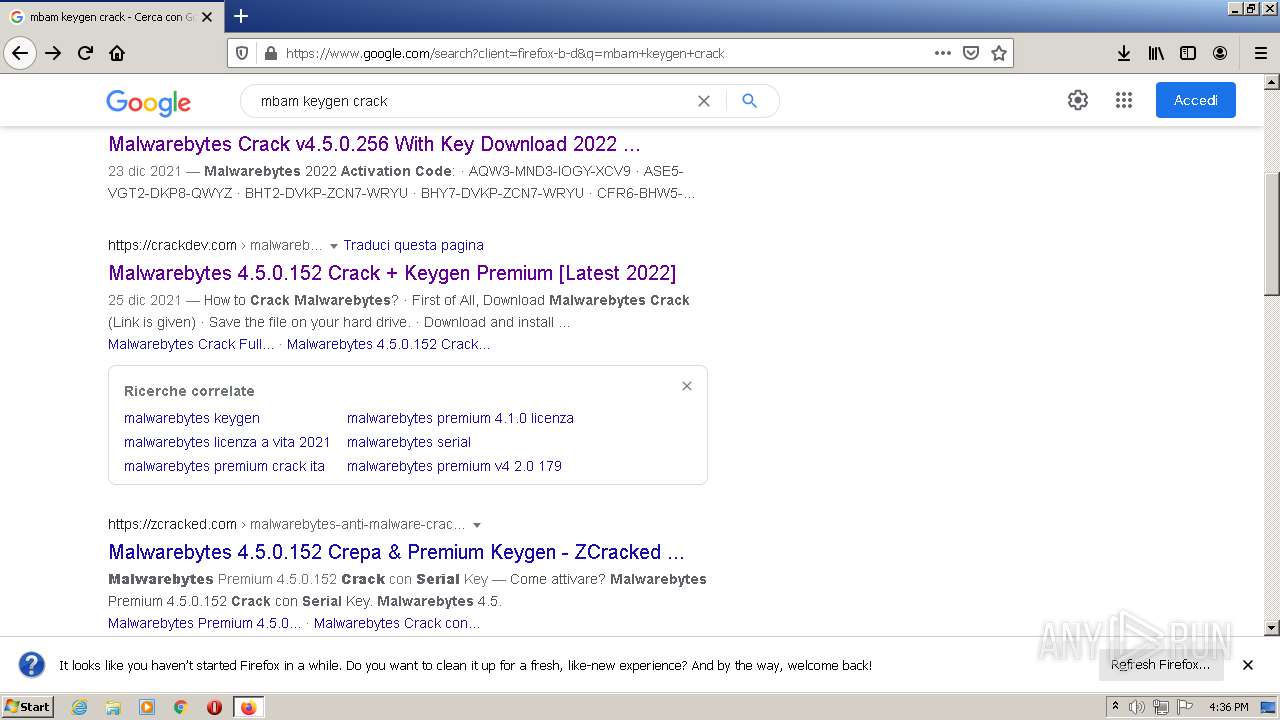Open Firefox downloads panel
The width and height of the screenshot is (1280, 720).
coord(1123,53)
